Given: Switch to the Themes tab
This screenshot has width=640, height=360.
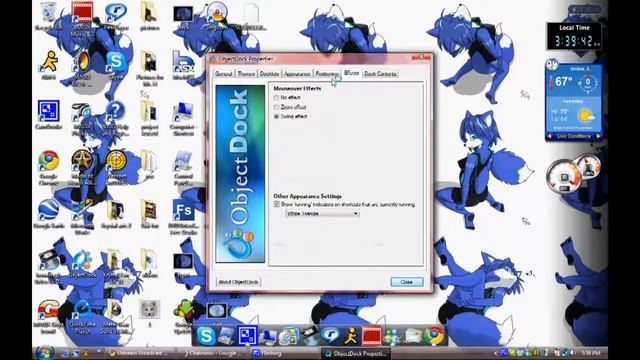Looking at the screenshot, I should (246, 74).
